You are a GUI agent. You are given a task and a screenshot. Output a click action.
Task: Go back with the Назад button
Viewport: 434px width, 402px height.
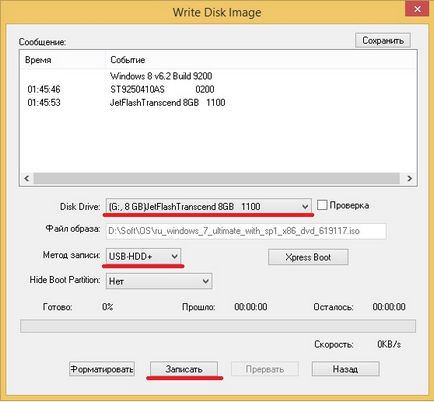point(345,369)
